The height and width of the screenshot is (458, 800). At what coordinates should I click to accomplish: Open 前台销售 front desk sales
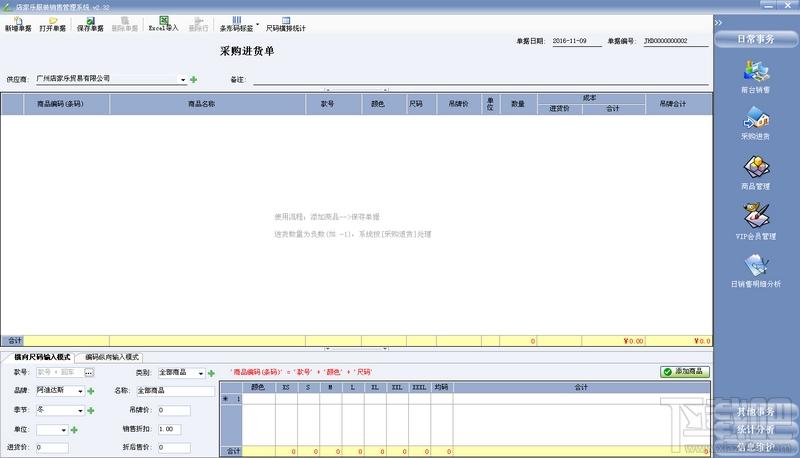click(x=756, y=77)
